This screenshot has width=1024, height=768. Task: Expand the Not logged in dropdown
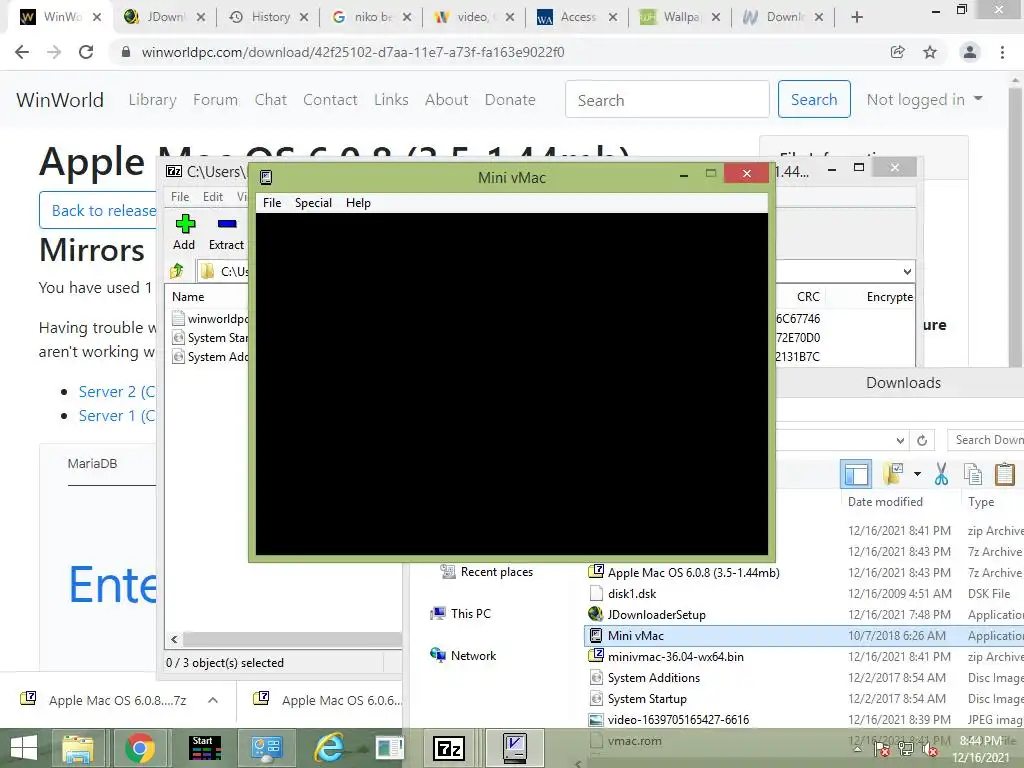(924, 99)
